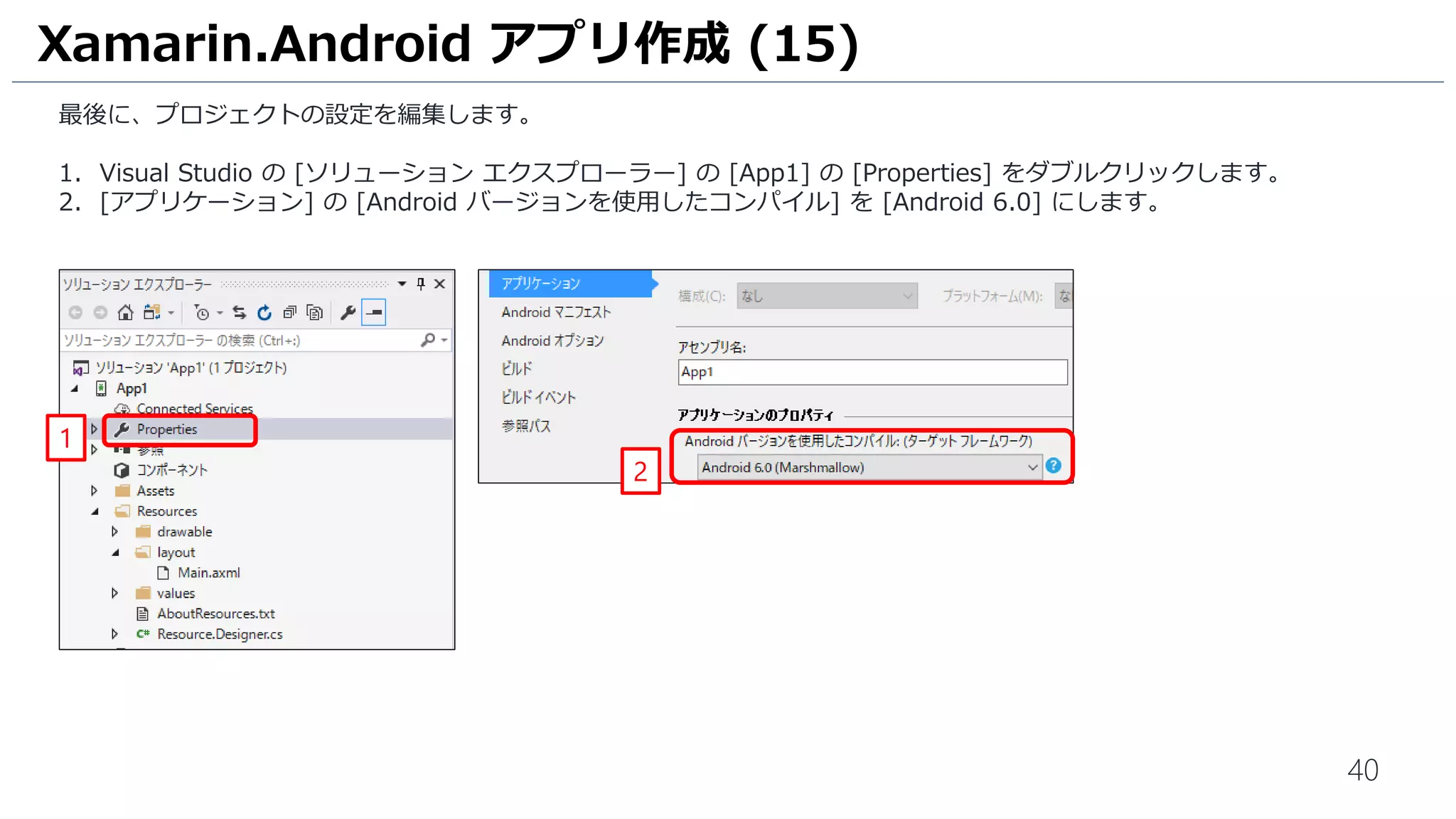
Task: Select Connected Services in the tree
Action: coord(195,409)
